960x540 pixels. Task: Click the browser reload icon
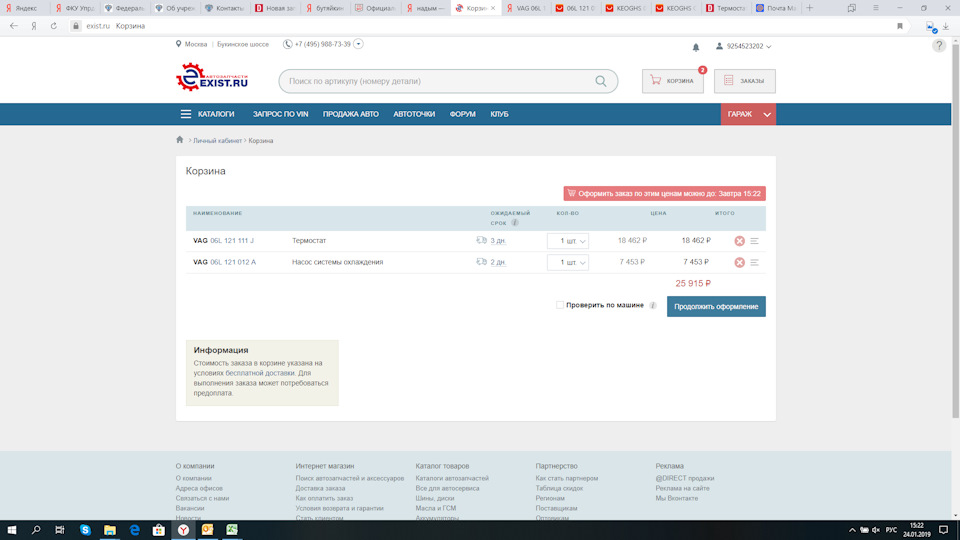pos(54,26)
